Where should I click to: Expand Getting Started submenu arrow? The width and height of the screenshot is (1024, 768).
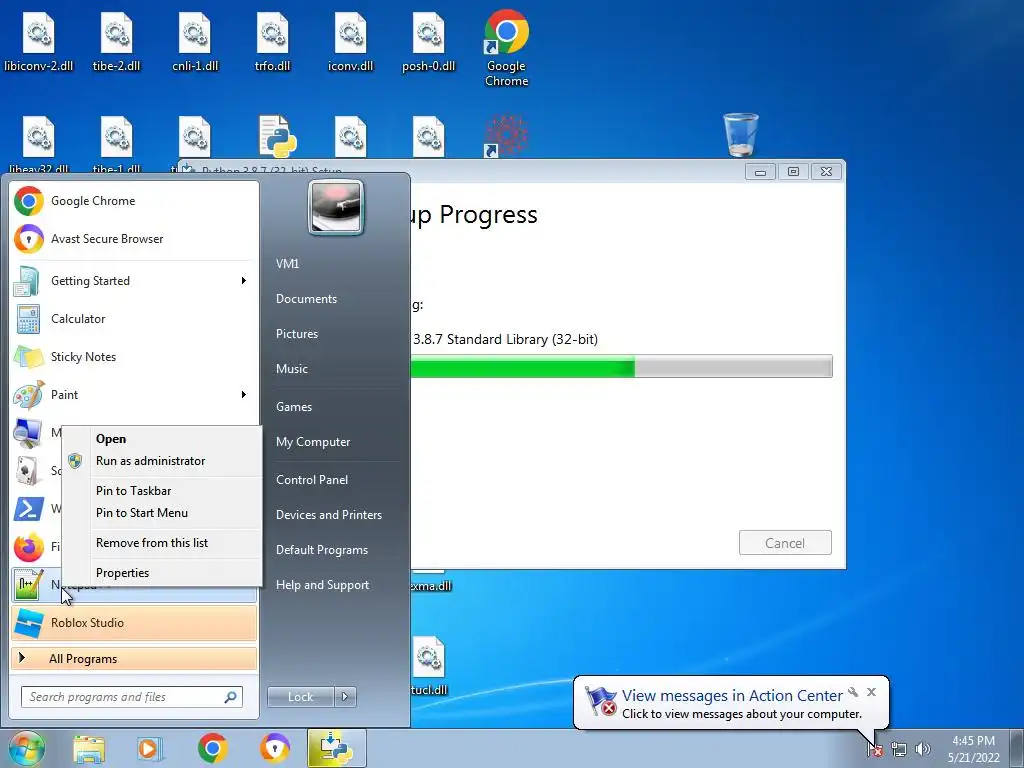pyautogui.click(x=243, y=281)
